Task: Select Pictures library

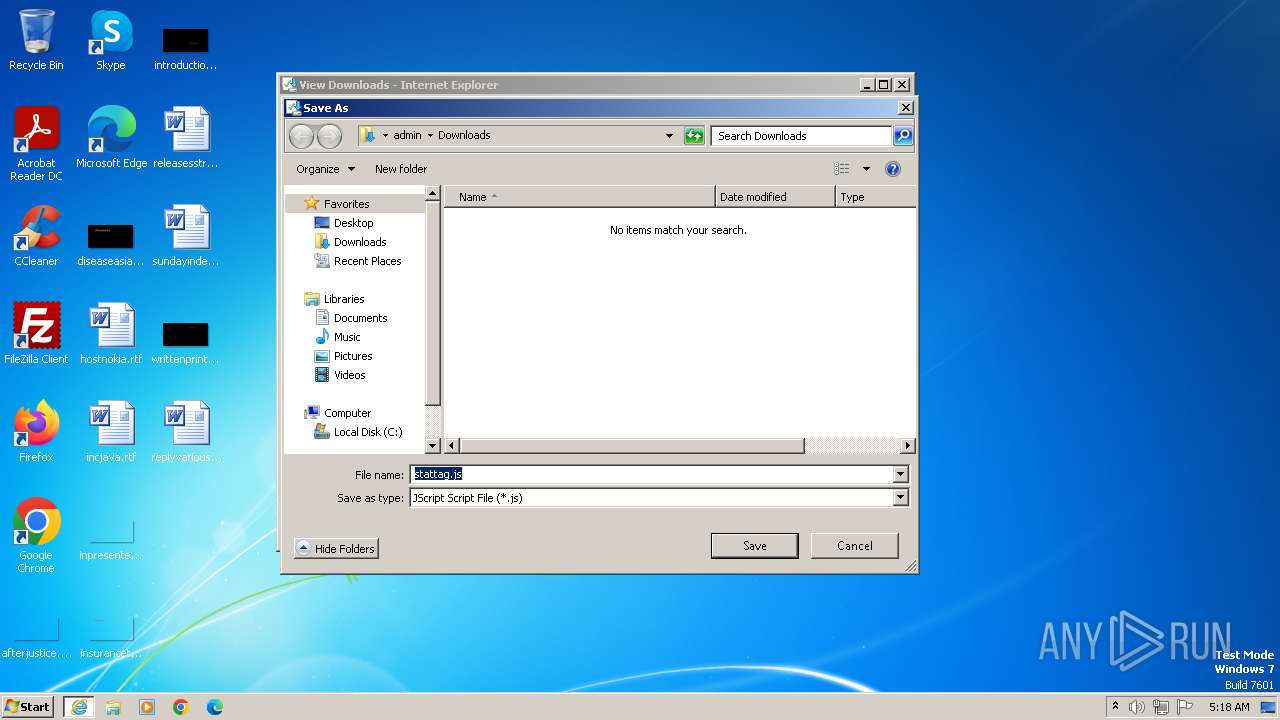Action: click(x=353, y=356)
